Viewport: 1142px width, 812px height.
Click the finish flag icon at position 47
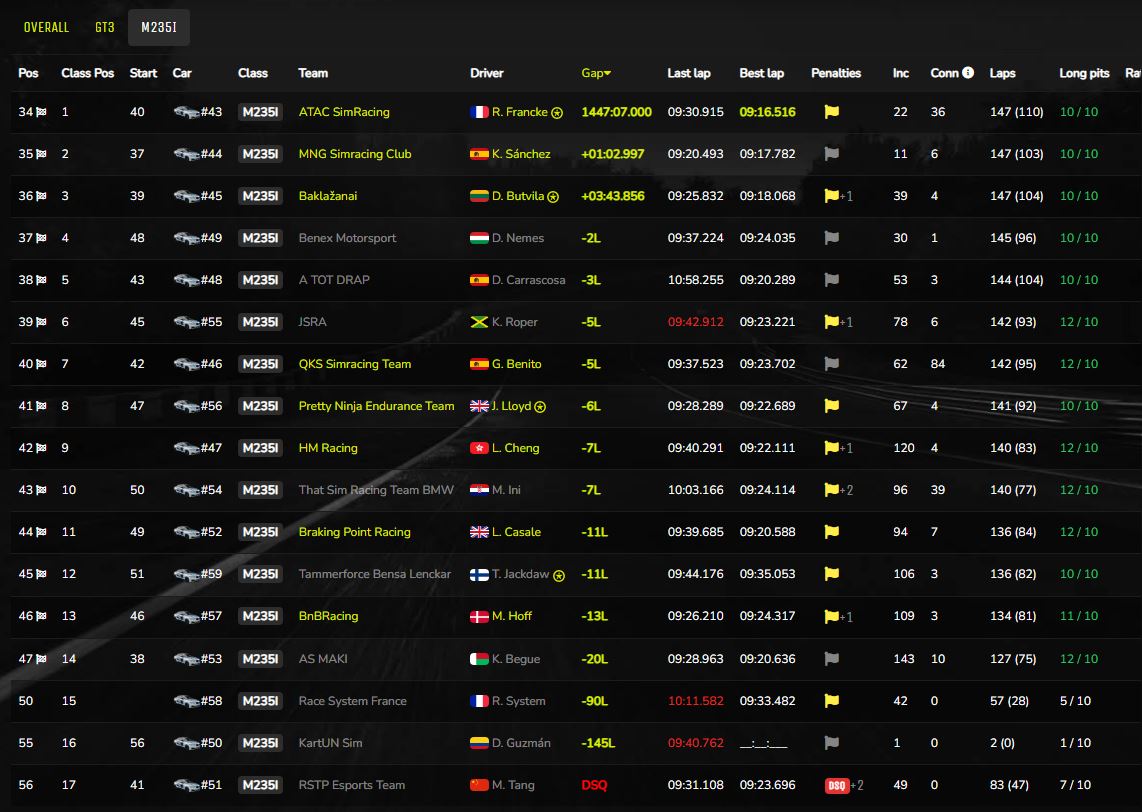coord(42,659)
